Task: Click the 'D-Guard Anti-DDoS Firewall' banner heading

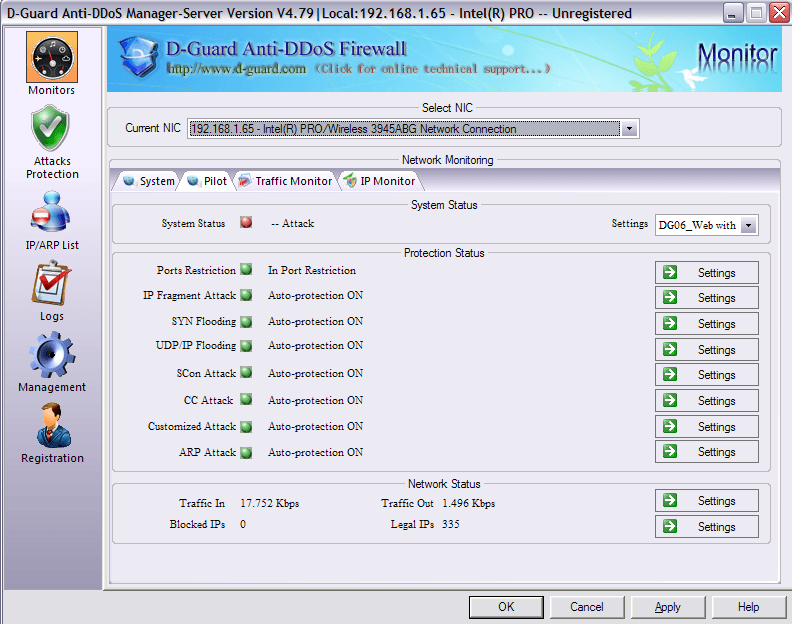Action: [286, 49]
